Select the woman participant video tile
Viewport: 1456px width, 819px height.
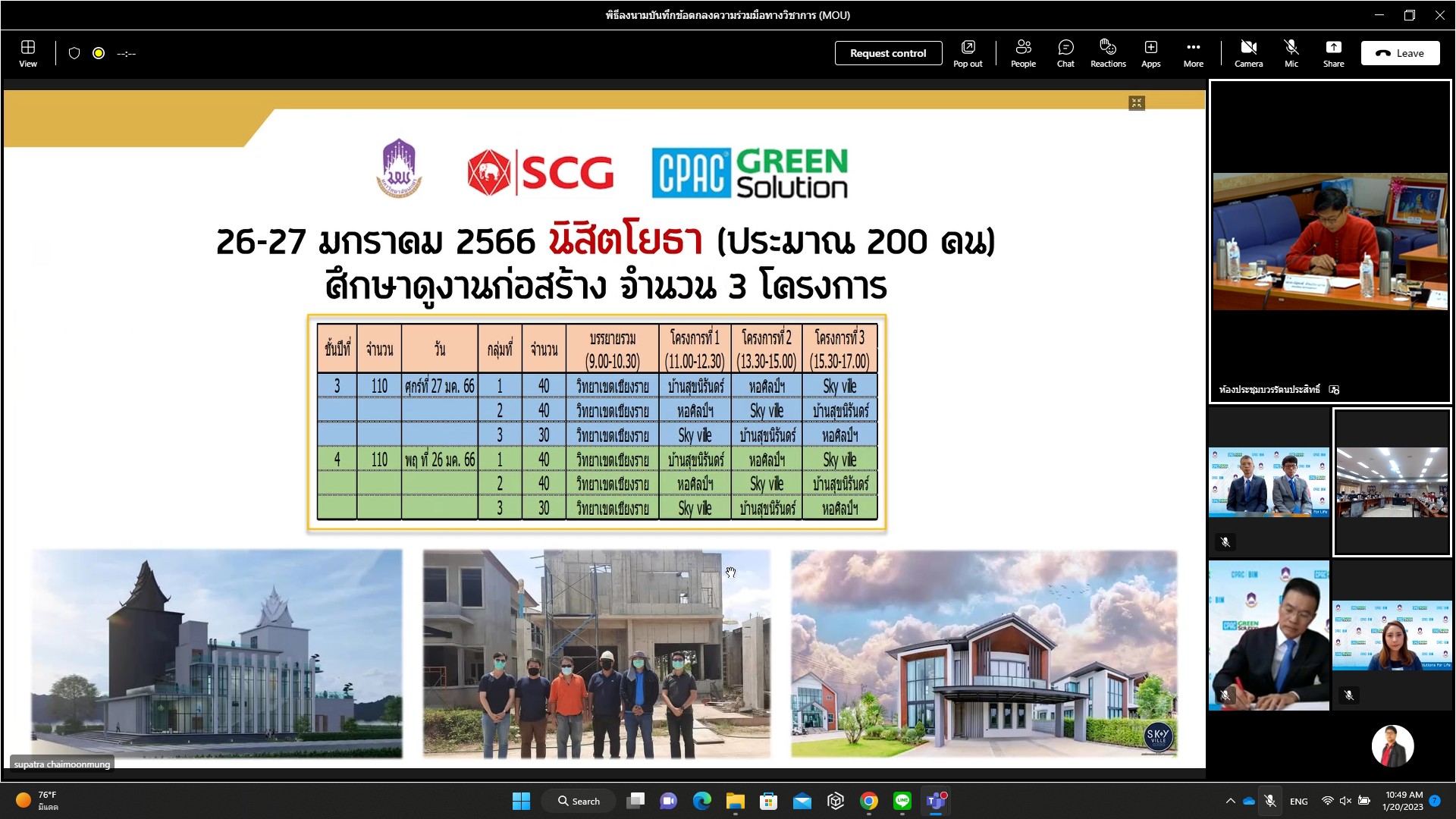1392,635
